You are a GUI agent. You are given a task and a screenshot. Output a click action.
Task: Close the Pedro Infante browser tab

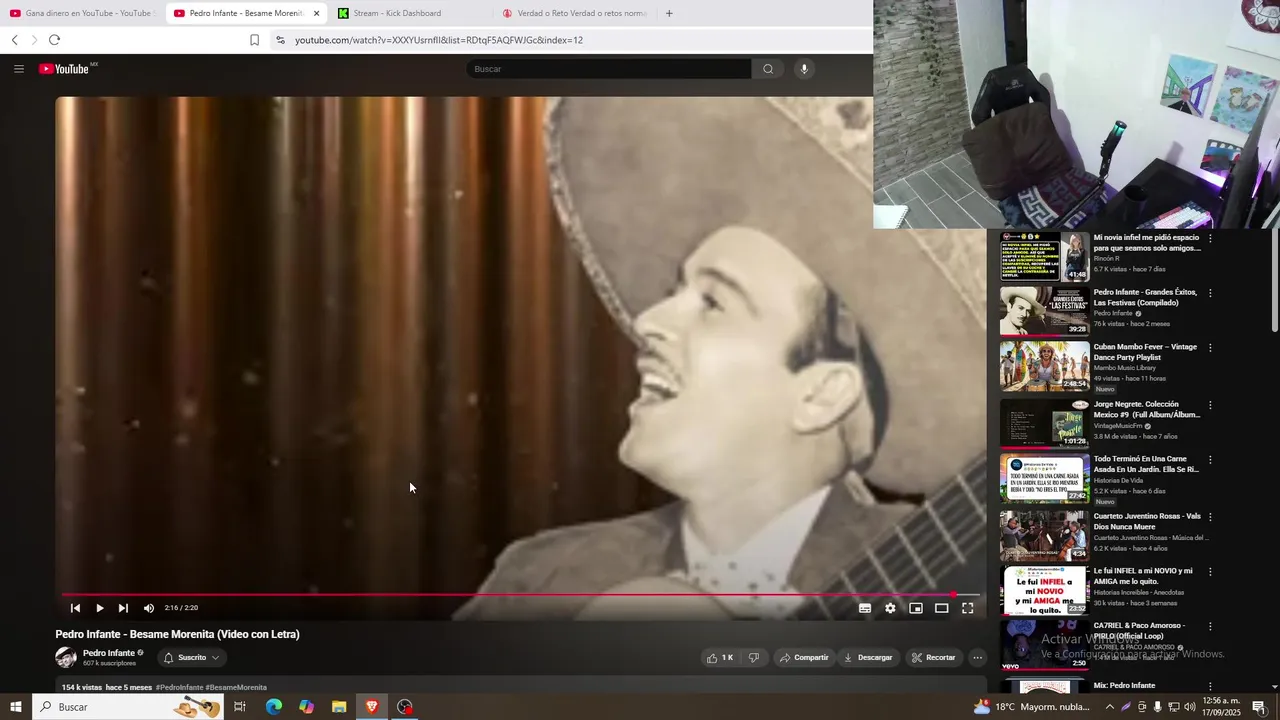click(316, 13)
